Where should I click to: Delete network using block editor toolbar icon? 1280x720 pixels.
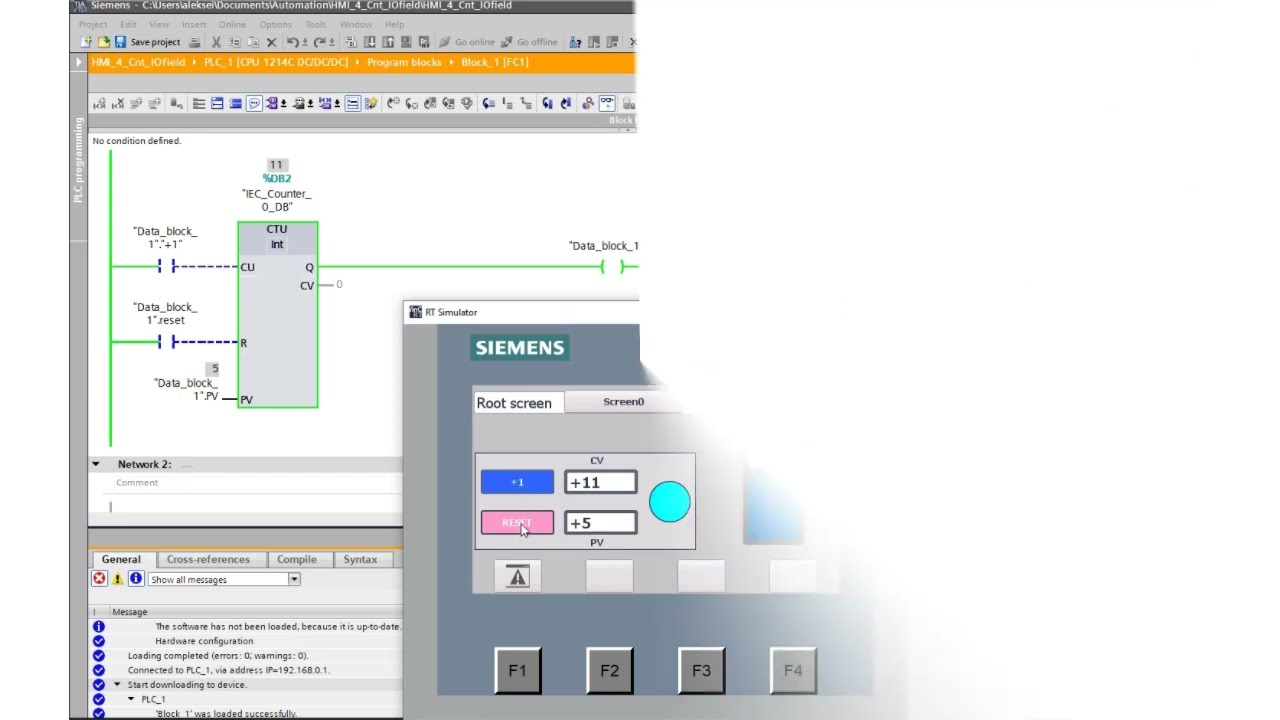pyautogui.click(x=117, y=103)
